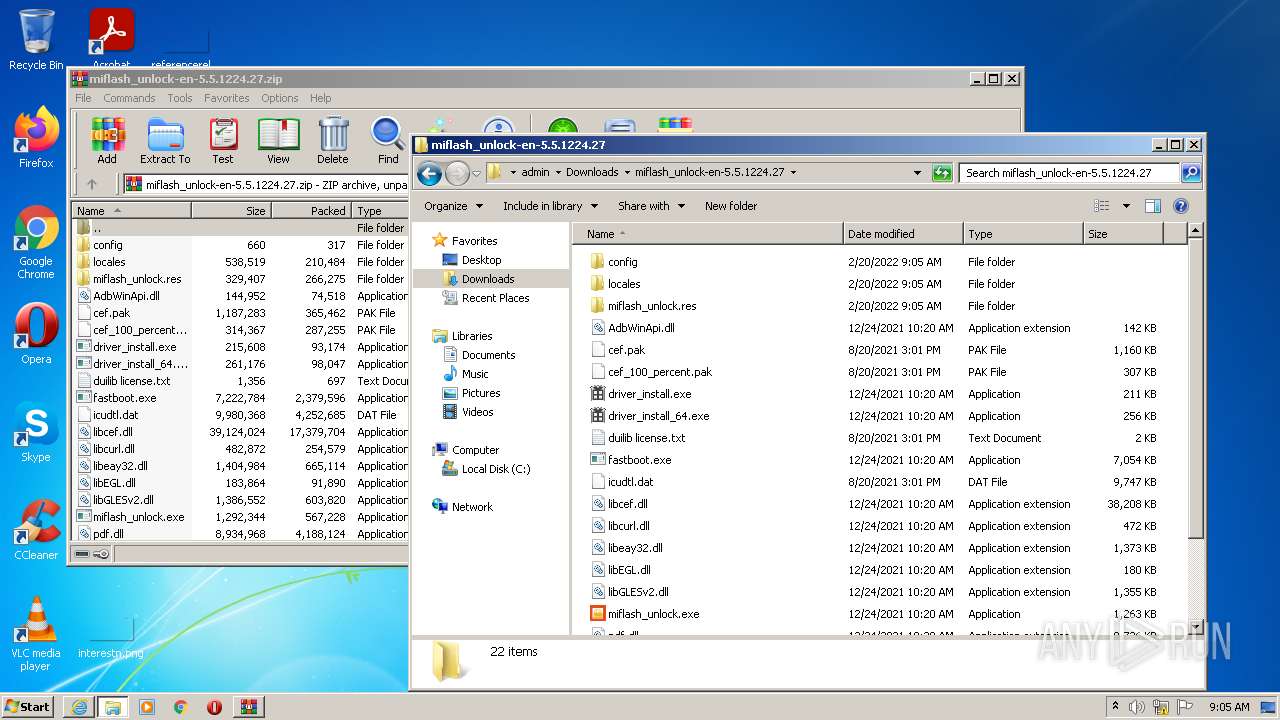Open Opera desktop shortcut
The width and height of the screenshot is (1280, 720).
(36, 333)
